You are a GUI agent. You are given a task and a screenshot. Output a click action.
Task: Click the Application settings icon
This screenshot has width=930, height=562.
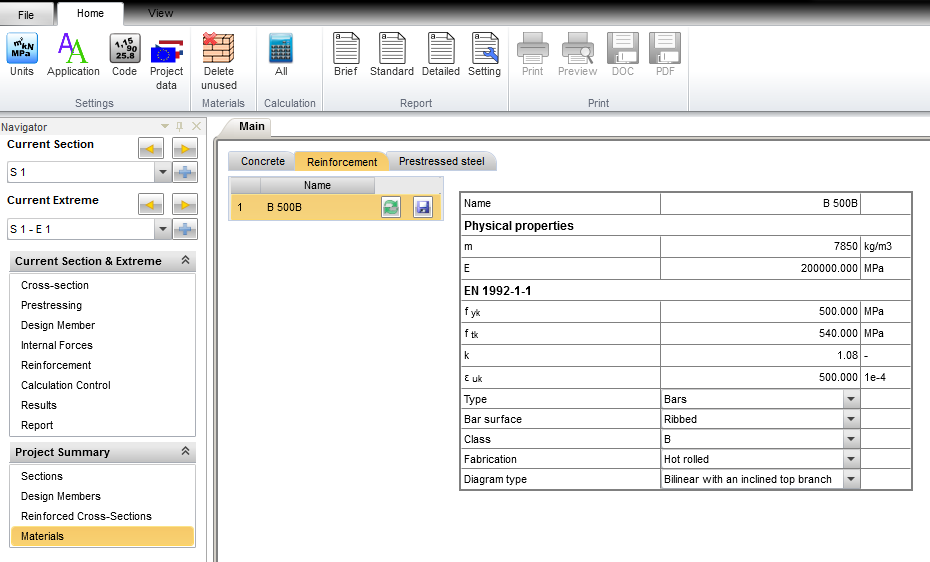pyautogui.click(x=73, y=55)
